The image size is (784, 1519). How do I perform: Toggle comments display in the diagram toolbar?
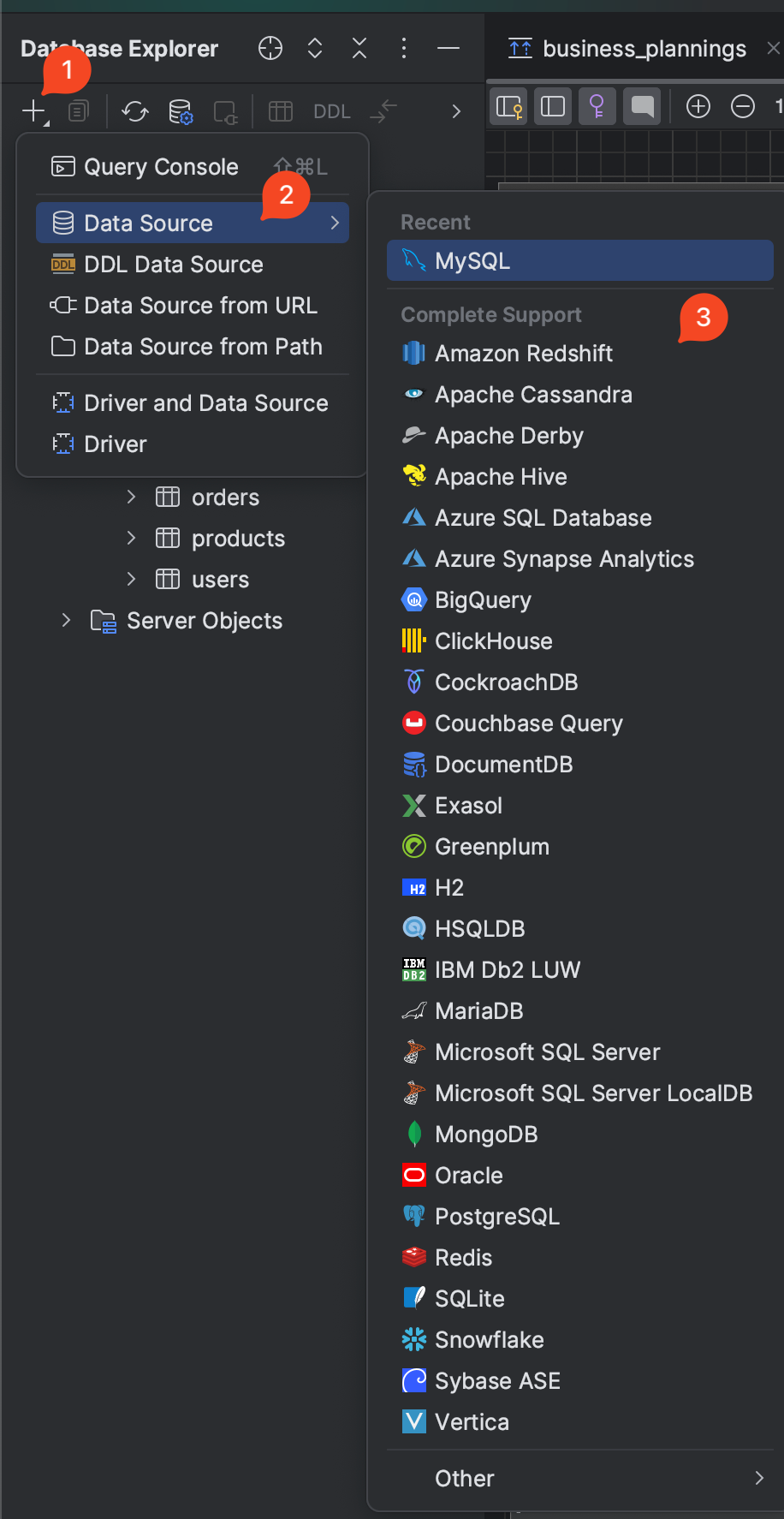click(642, 106)
